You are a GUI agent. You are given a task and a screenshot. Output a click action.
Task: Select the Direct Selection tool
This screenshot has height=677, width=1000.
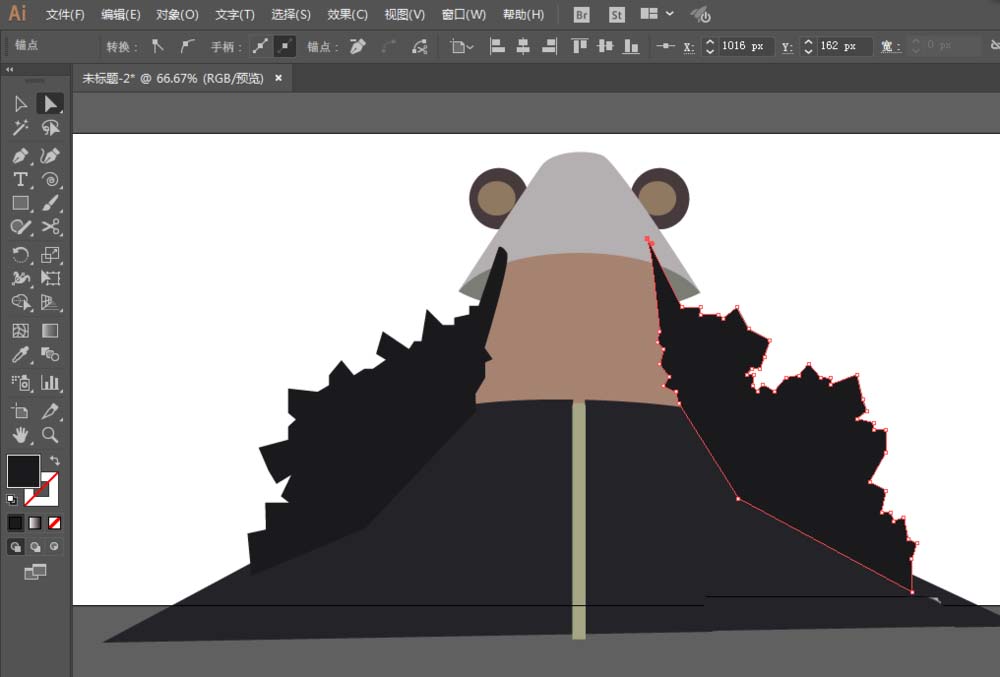[50, 104]
